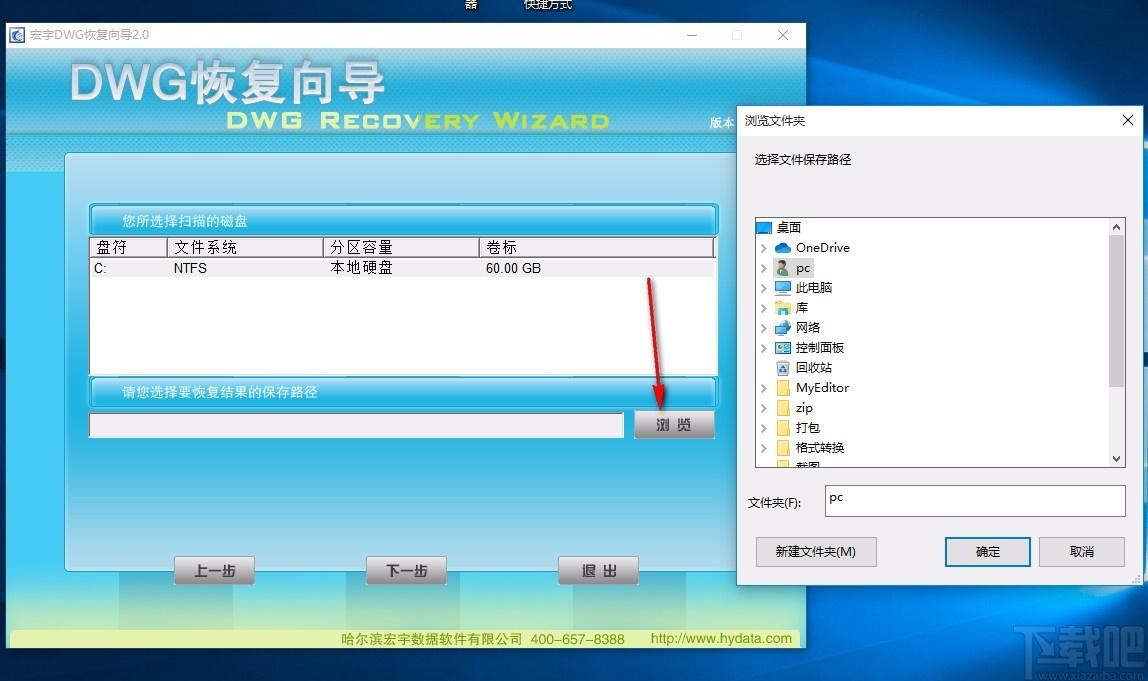This screenshot has height=681, width=1148.
Task: Minimize the DWG恢复向导 window
Action: coord(692,35)
